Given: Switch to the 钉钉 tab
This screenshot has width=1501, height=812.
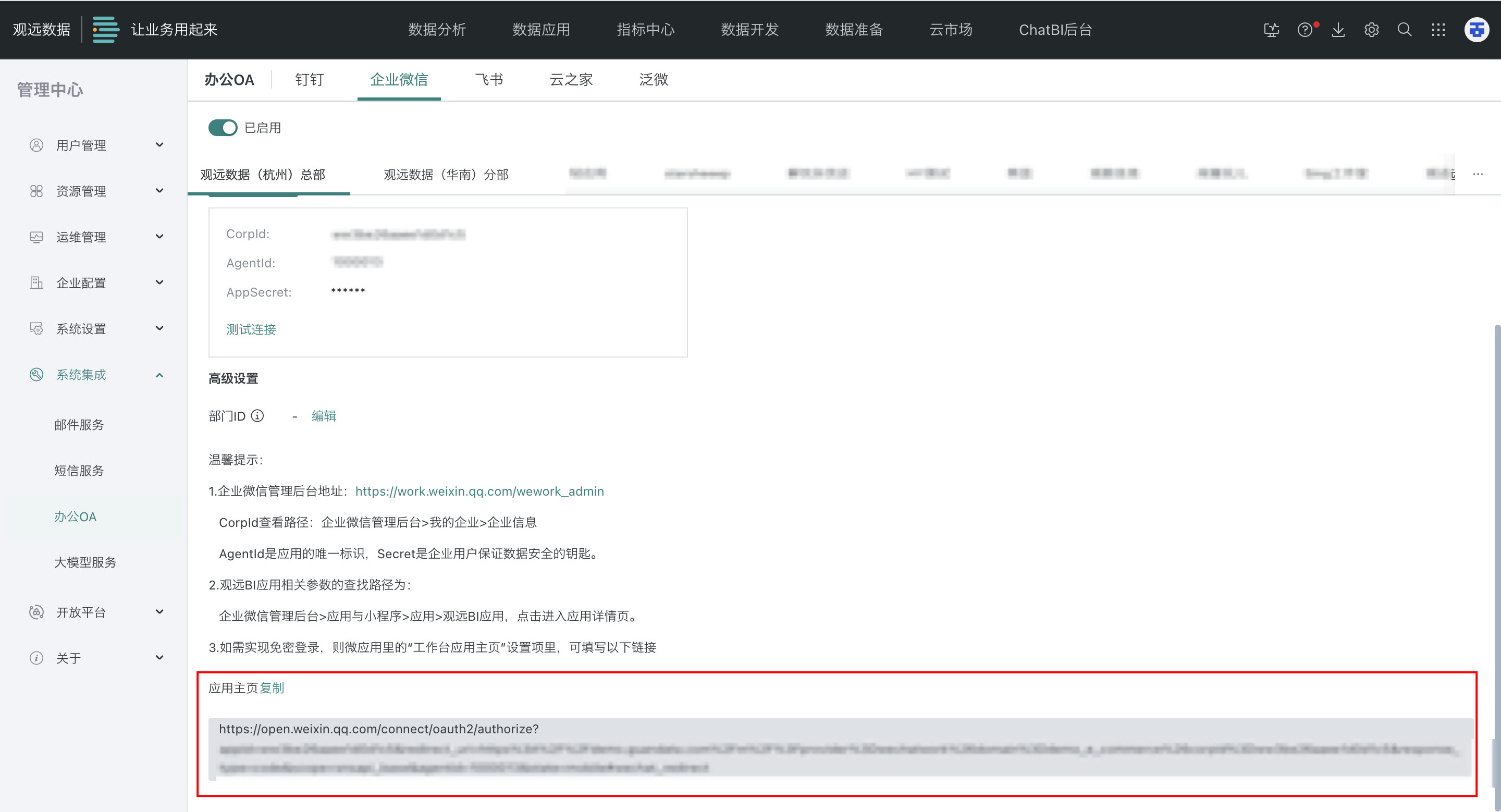Looking at the screenshot, I should (309, 80).
